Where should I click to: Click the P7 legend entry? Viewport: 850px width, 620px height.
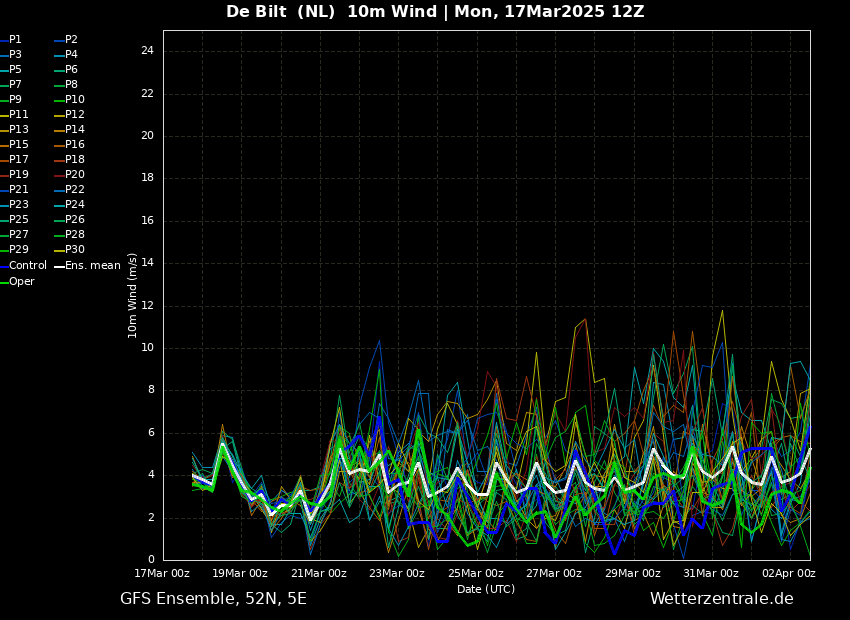[15, 85]
